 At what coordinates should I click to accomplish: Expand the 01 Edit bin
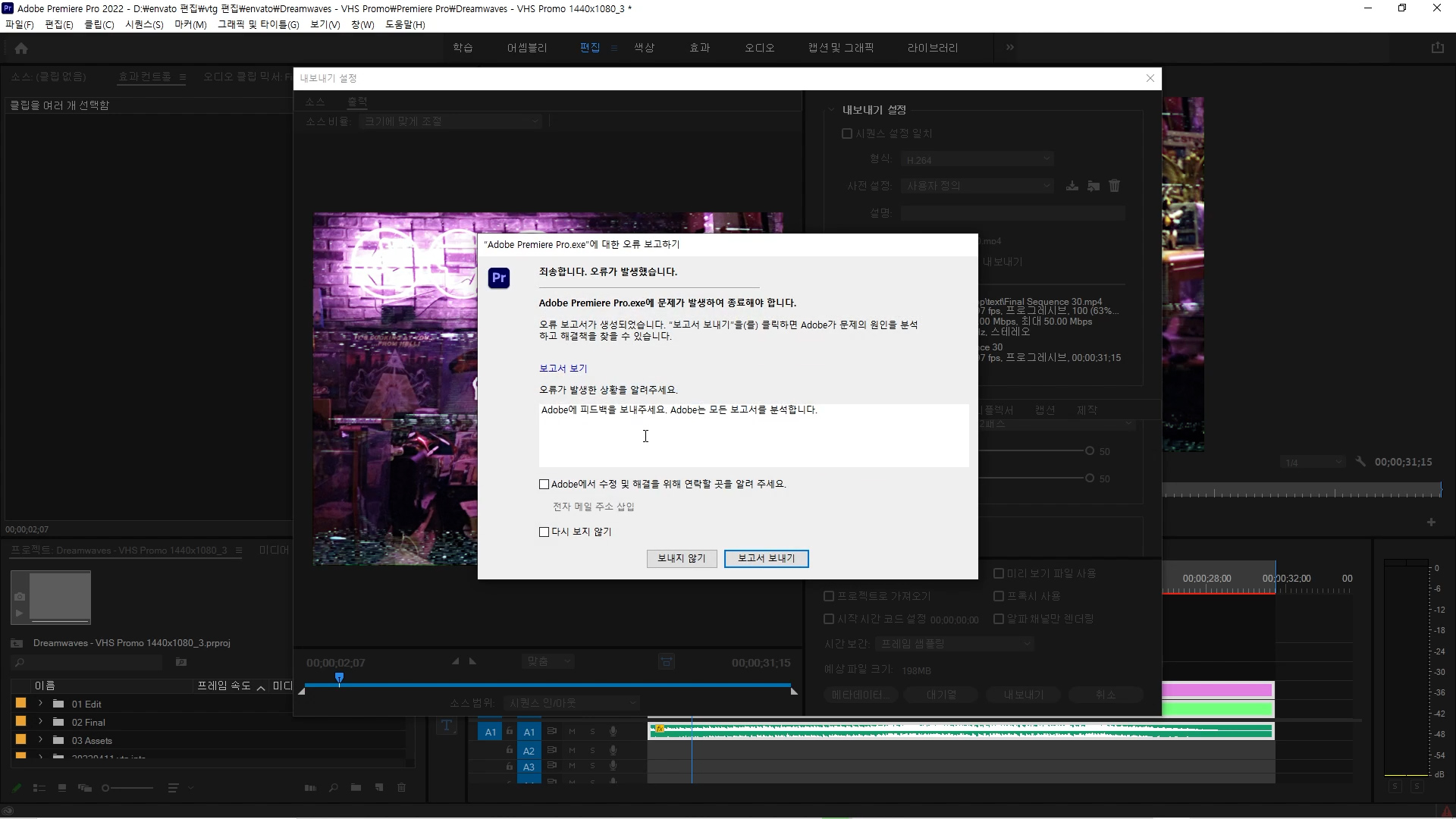click(x=40, y=704)
